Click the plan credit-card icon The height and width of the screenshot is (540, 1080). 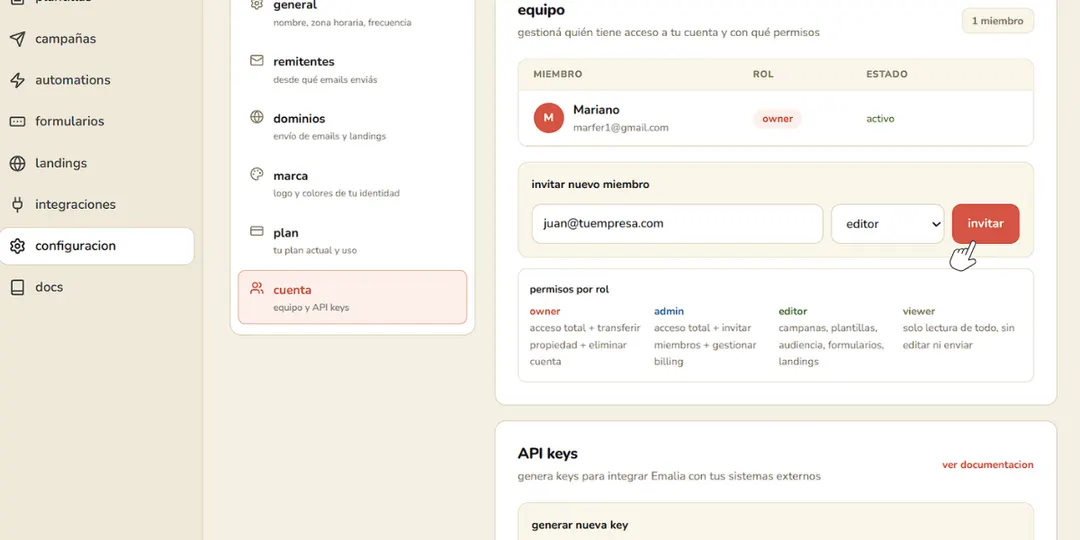[x=256, y=231]
